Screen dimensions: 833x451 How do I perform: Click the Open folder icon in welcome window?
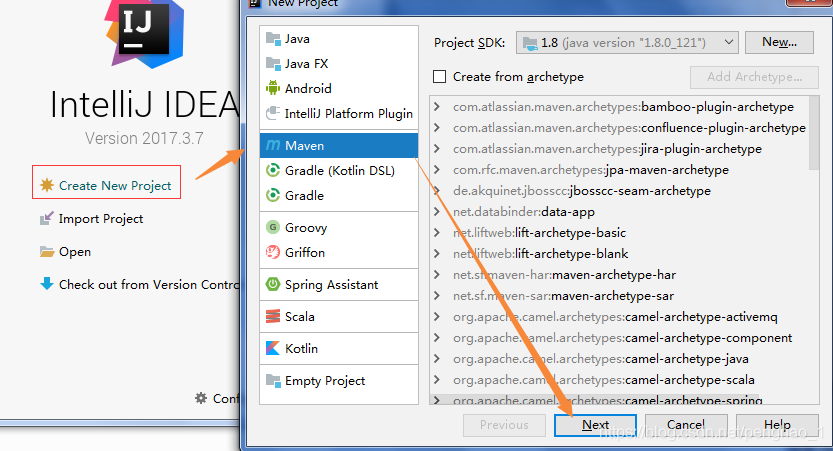47,252
